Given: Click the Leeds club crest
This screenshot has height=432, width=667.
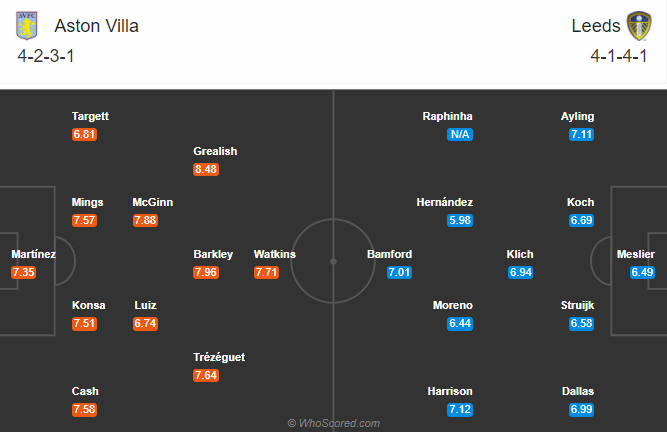Looking at the screenshot, I should tap(638, 25).
